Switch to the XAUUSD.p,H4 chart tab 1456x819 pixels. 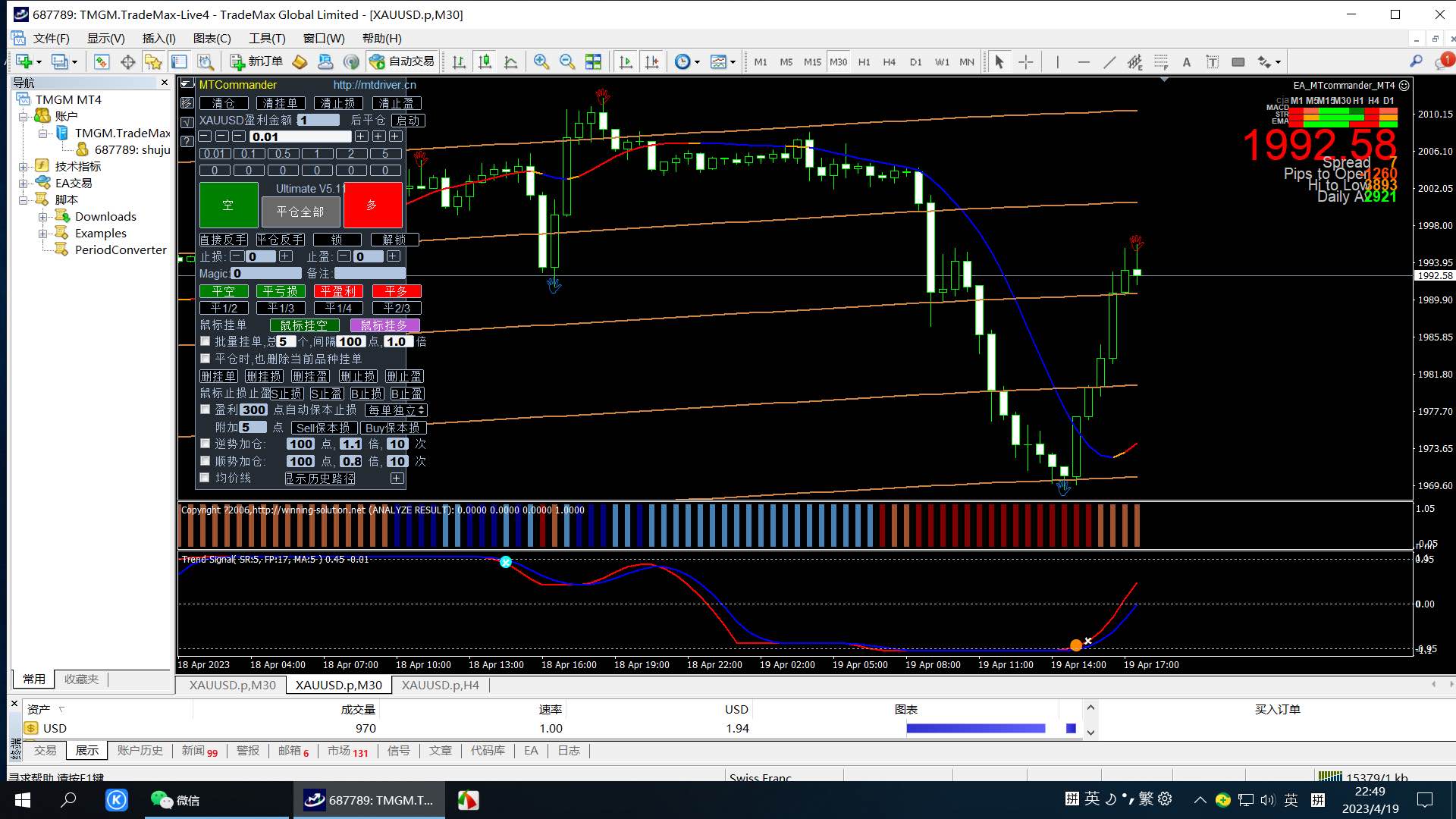(440, 685)
